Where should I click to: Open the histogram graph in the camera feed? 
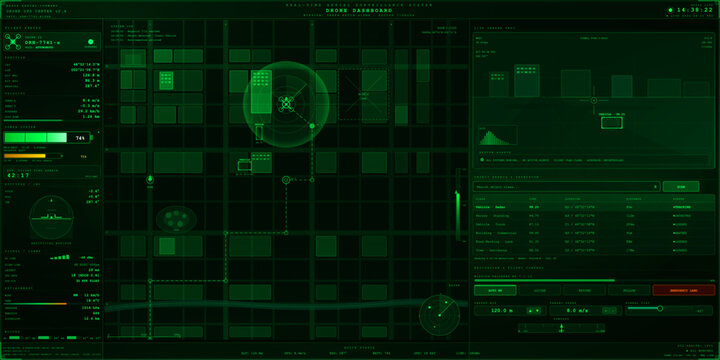498,135
